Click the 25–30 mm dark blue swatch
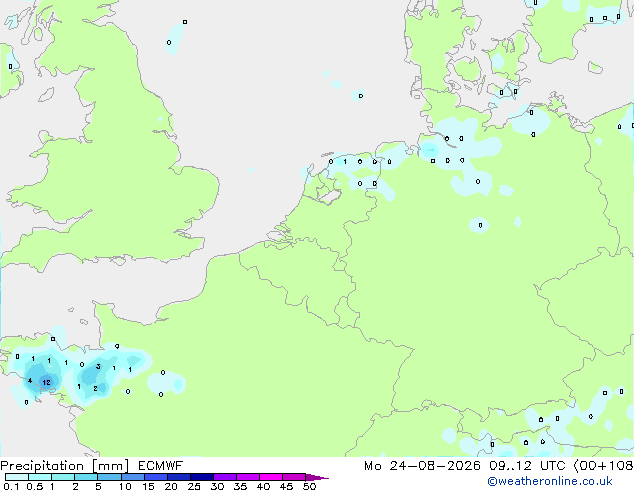This screenshot has width=634, height=490. 202,477
